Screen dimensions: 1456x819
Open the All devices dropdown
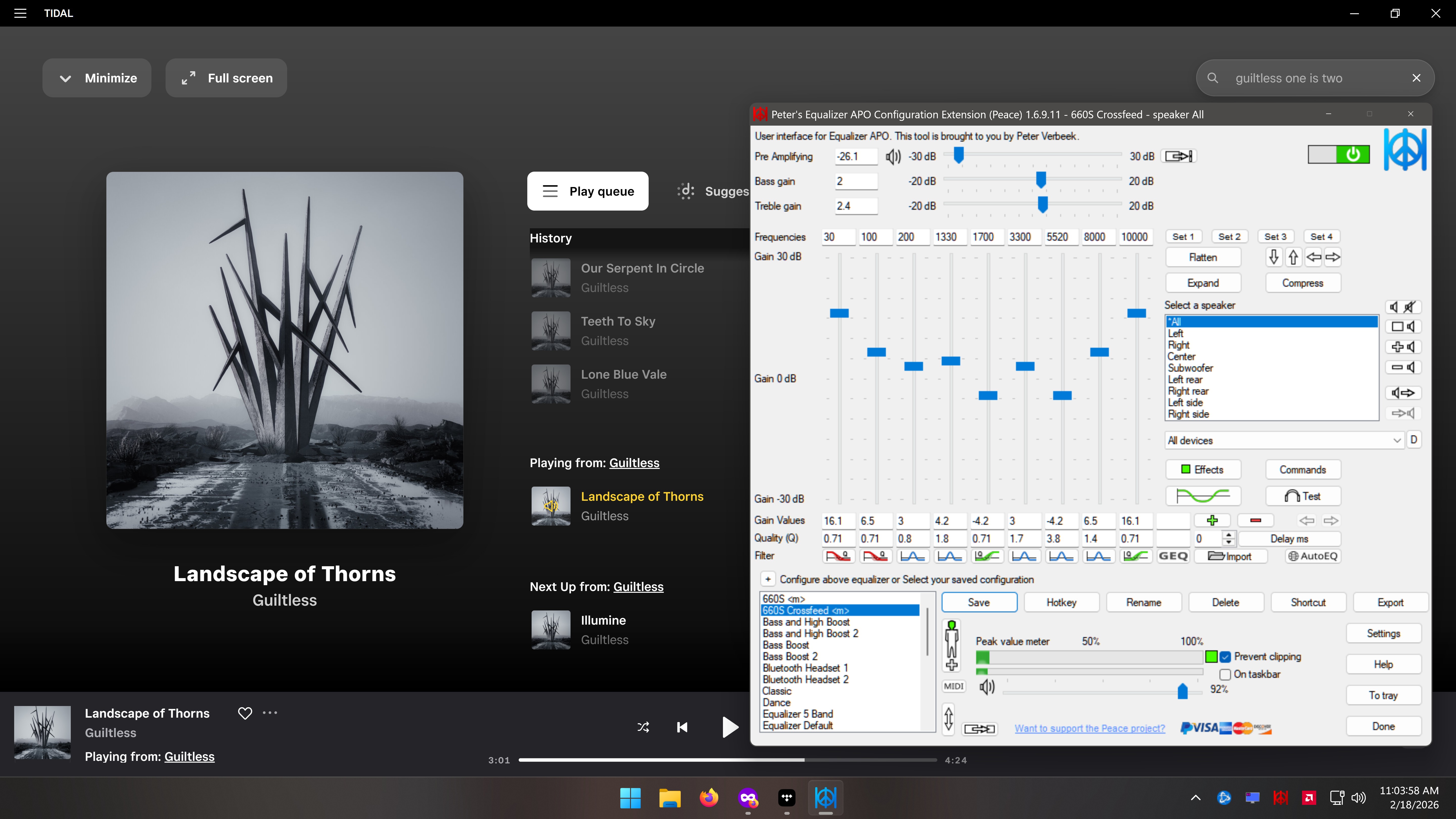[x=1284, y=440]
